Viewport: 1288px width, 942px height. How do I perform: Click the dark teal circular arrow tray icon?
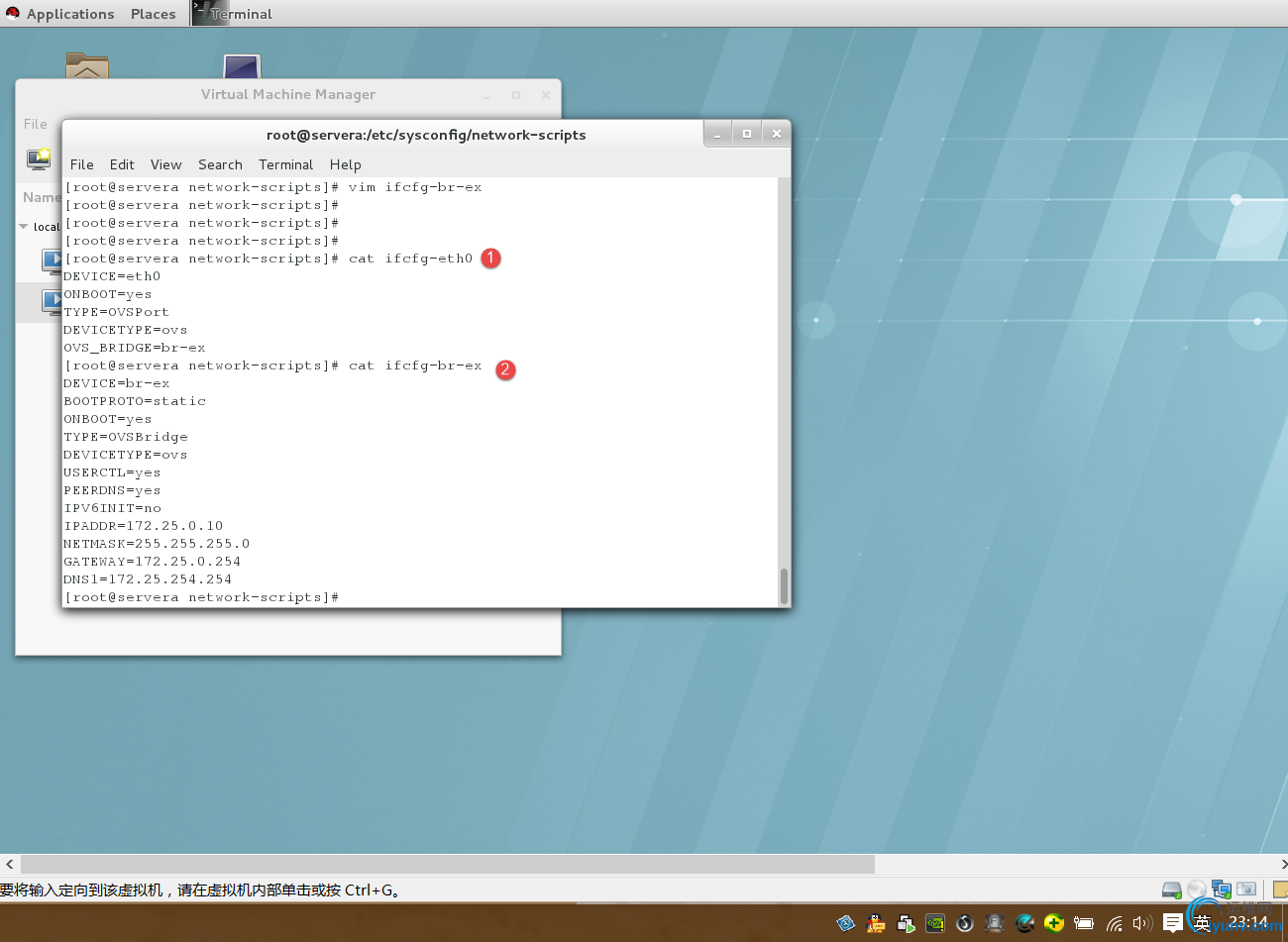(x=1024, y=923)
